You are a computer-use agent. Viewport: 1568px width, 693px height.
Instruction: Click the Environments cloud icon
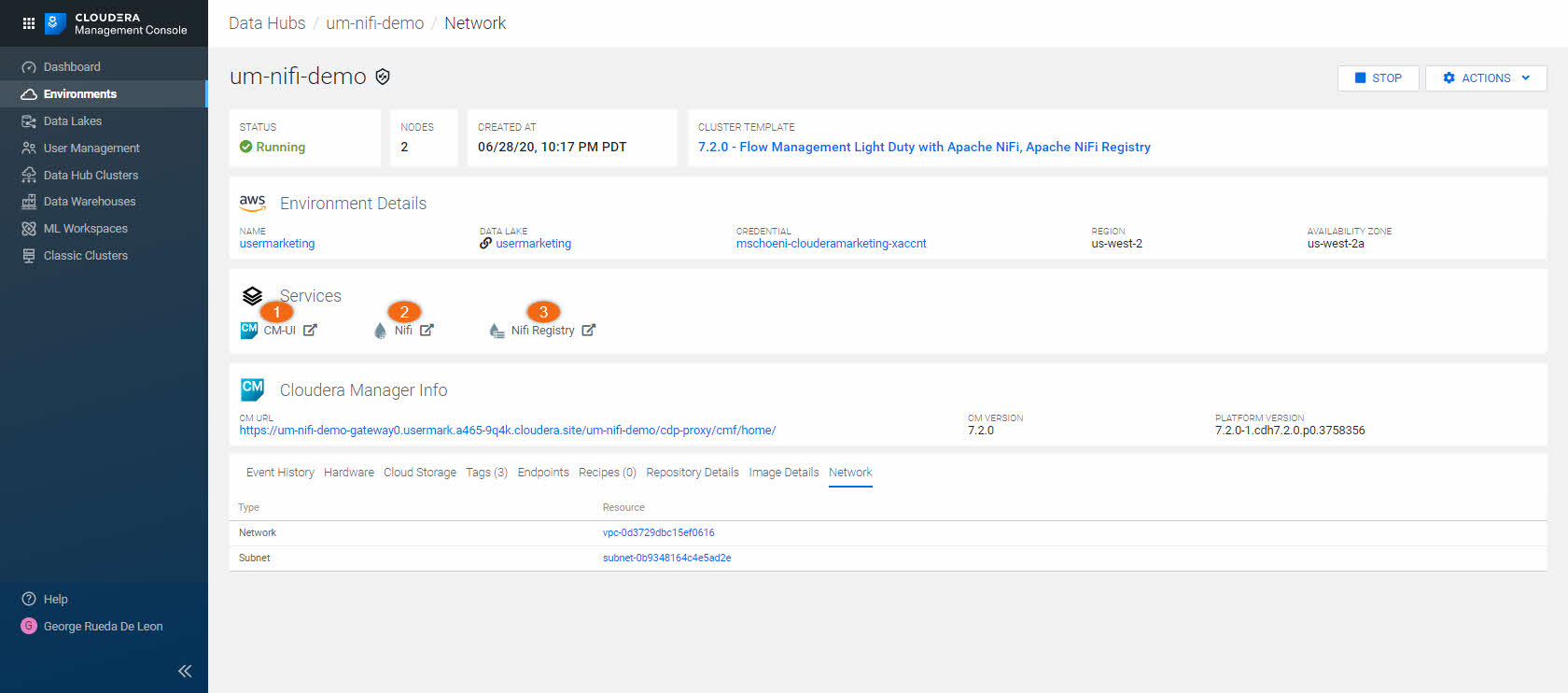tap(29, 94)
